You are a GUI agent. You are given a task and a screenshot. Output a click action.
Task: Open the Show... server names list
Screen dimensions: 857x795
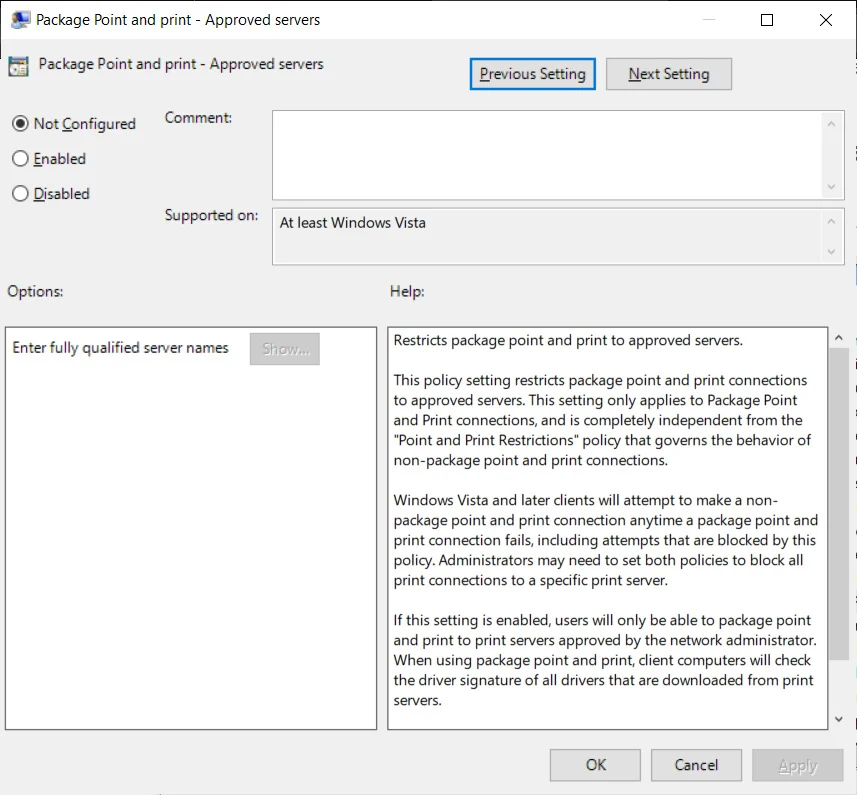(x=285, y=349)
